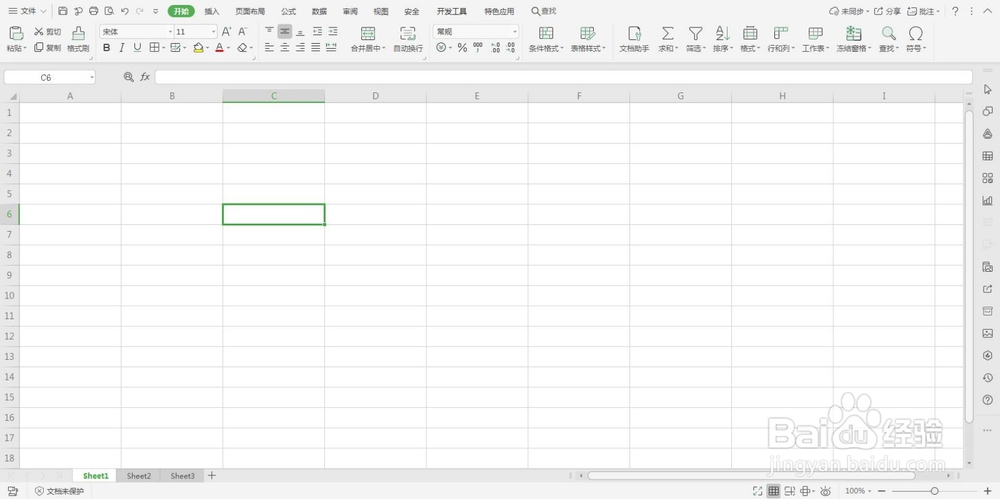The image size is (1000, 499).
Task: Click the Justify alignment icon
Action: 316,48
